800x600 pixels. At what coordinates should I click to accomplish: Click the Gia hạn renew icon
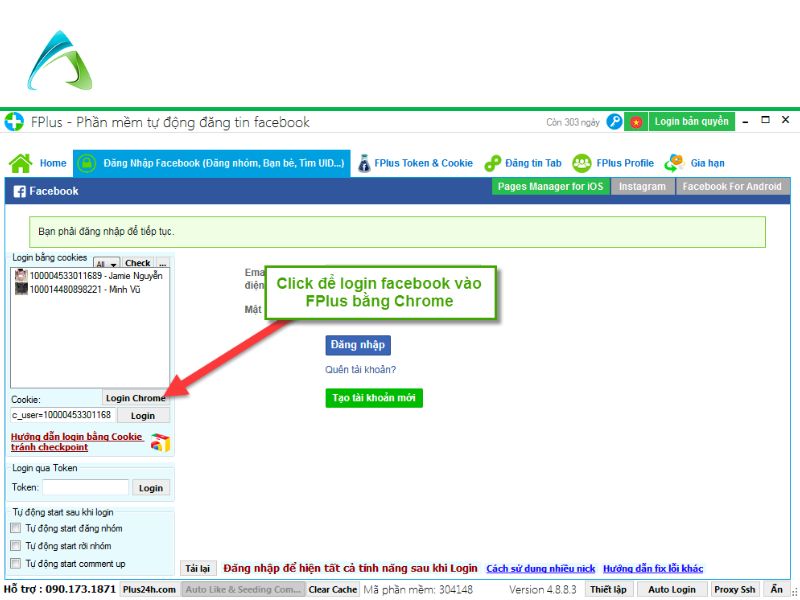point(675,163)
